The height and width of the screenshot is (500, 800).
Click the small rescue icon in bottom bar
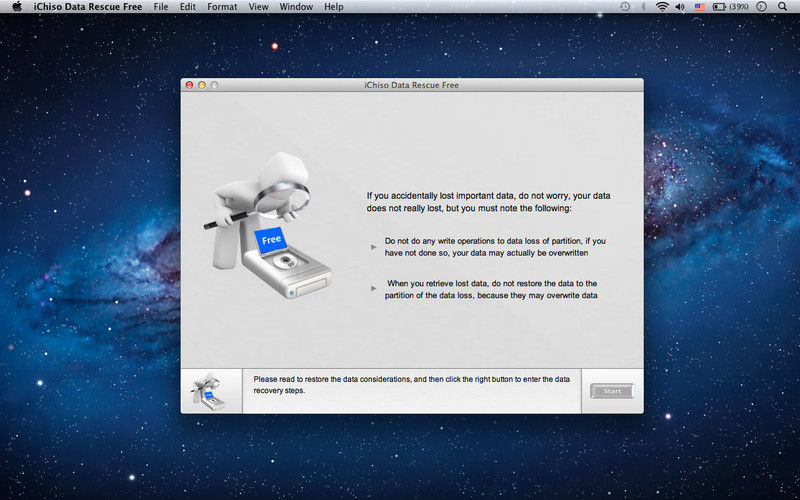pyautogui.click(x=208, y=391)
